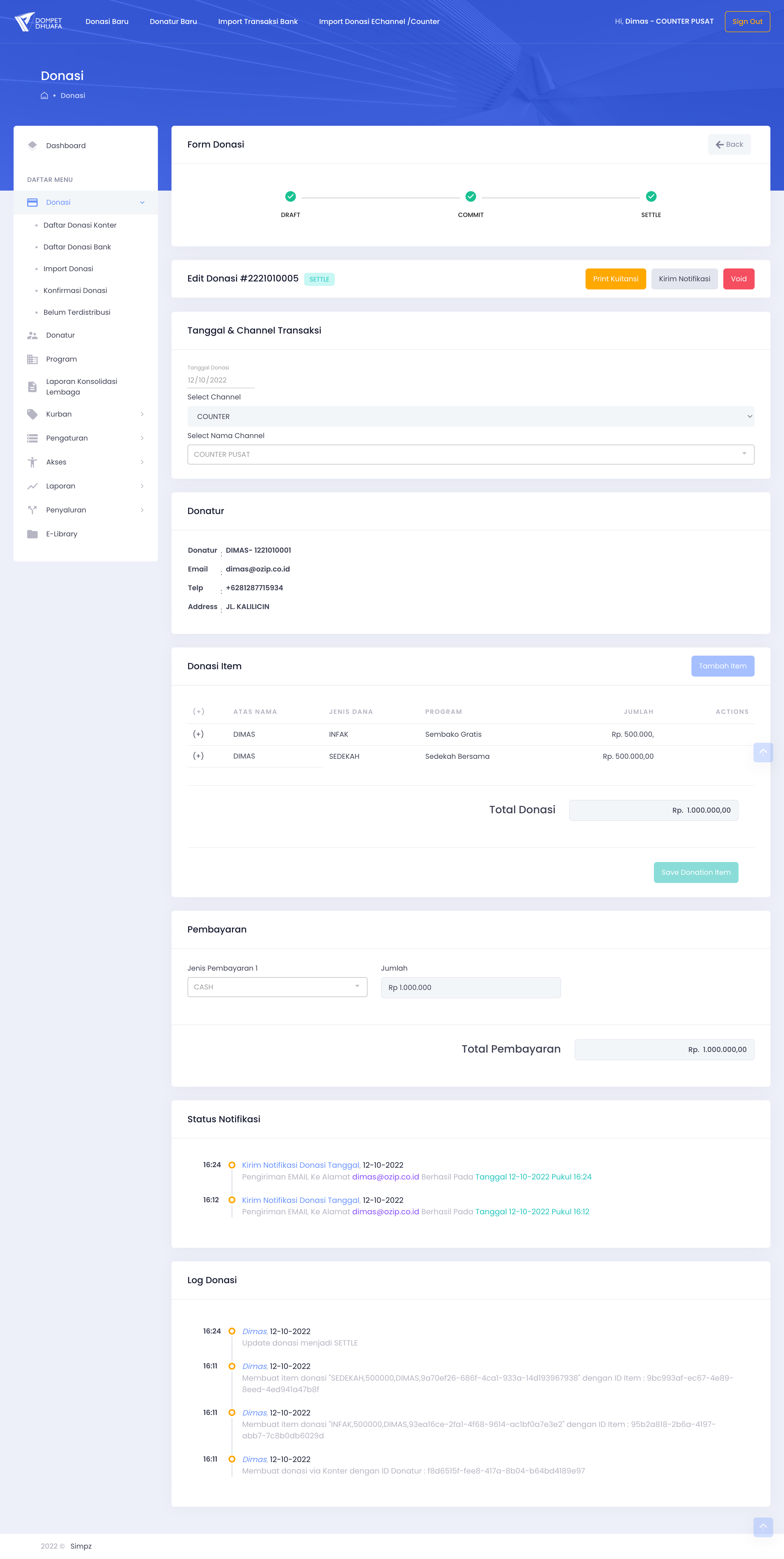Open the CASH payment type dropdown
Screen dimensions: 784x1559
[x=277, y=987]
